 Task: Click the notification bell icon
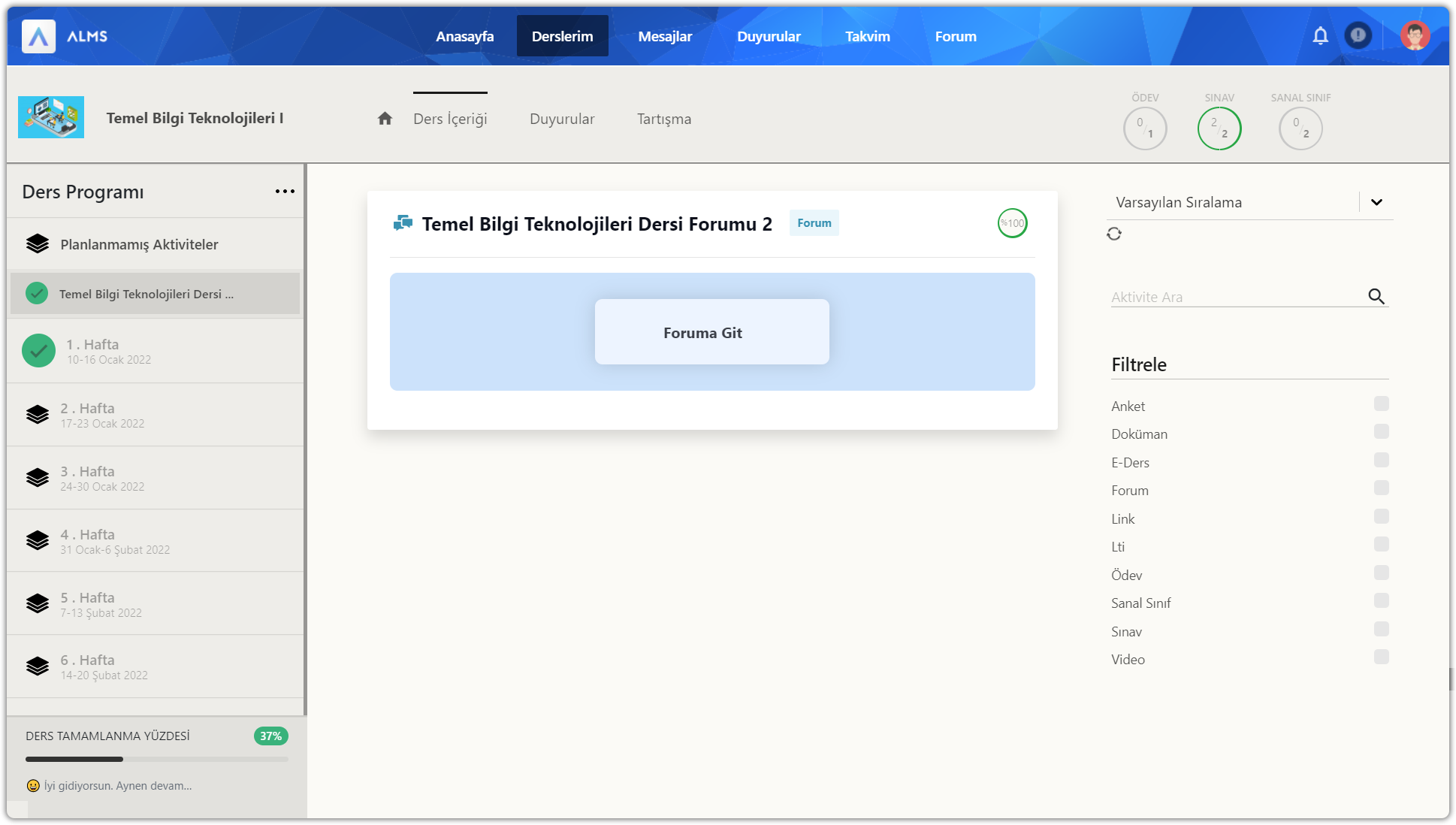(1320, 36)
